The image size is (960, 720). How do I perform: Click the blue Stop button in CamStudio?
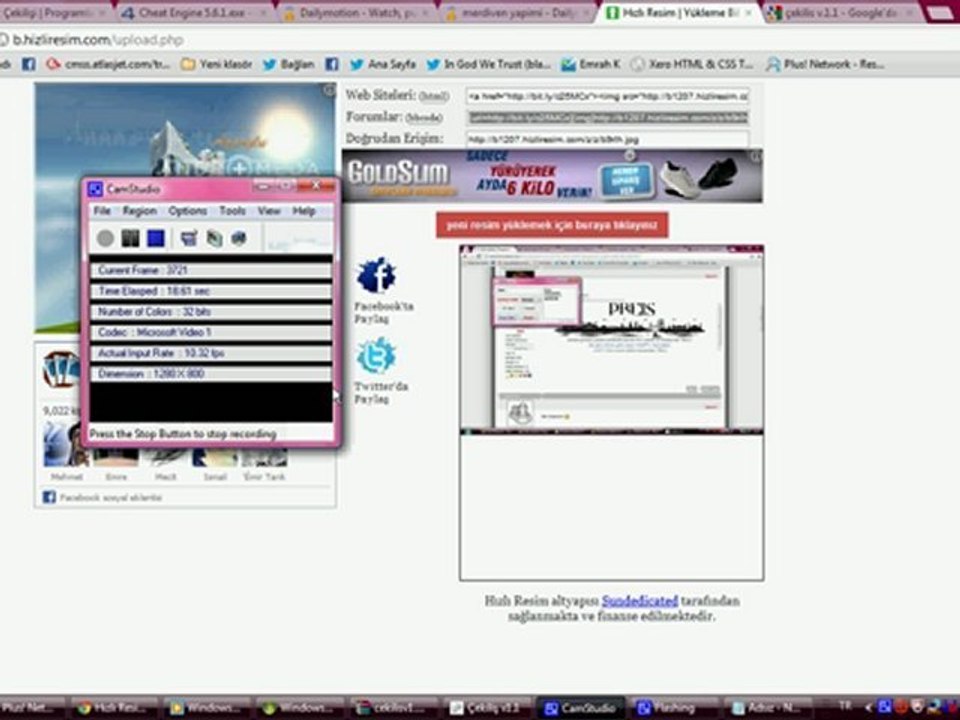[156, 238]
